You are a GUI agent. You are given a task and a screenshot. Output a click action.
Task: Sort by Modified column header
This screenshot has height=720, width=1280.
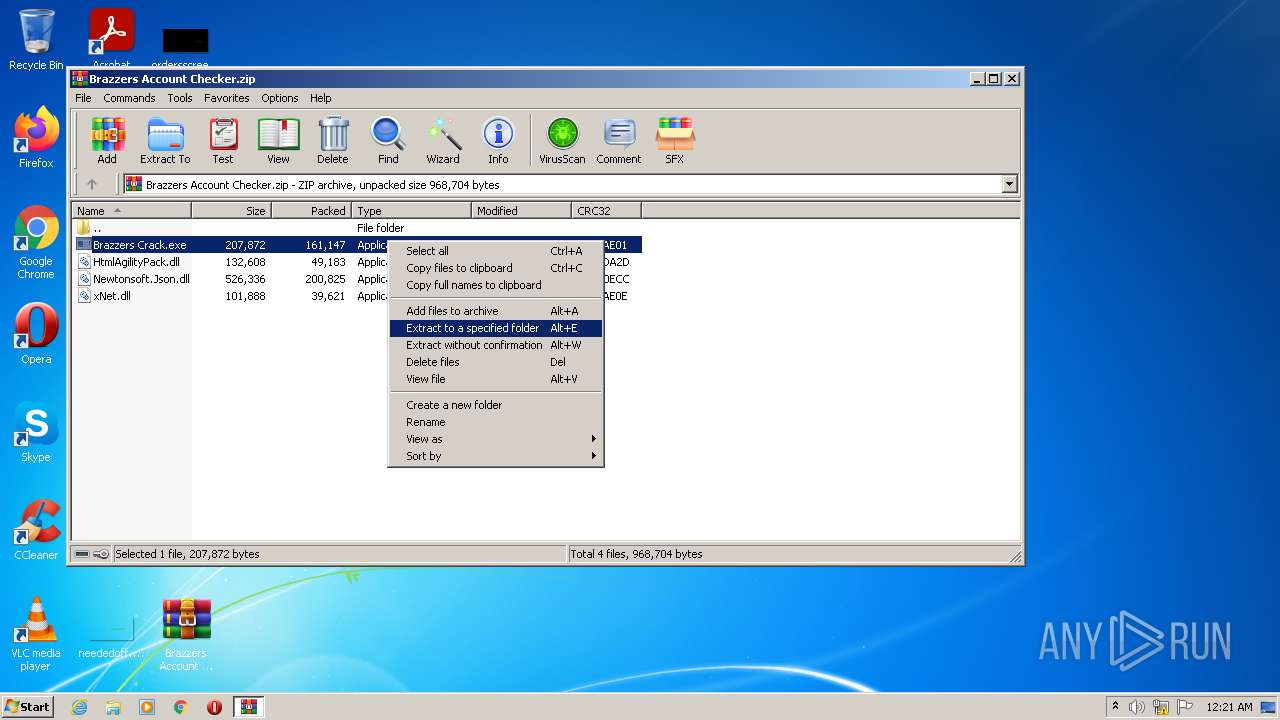point(521,211)
